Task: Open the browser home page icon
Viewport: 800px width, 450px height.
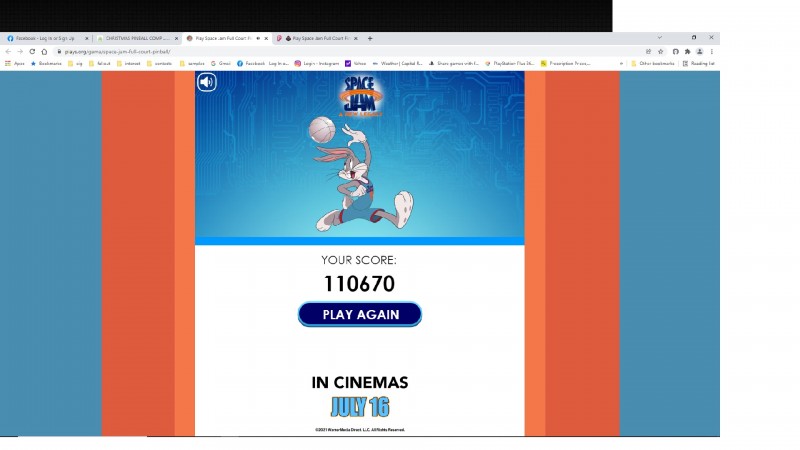Action: [x=44, y=52]
